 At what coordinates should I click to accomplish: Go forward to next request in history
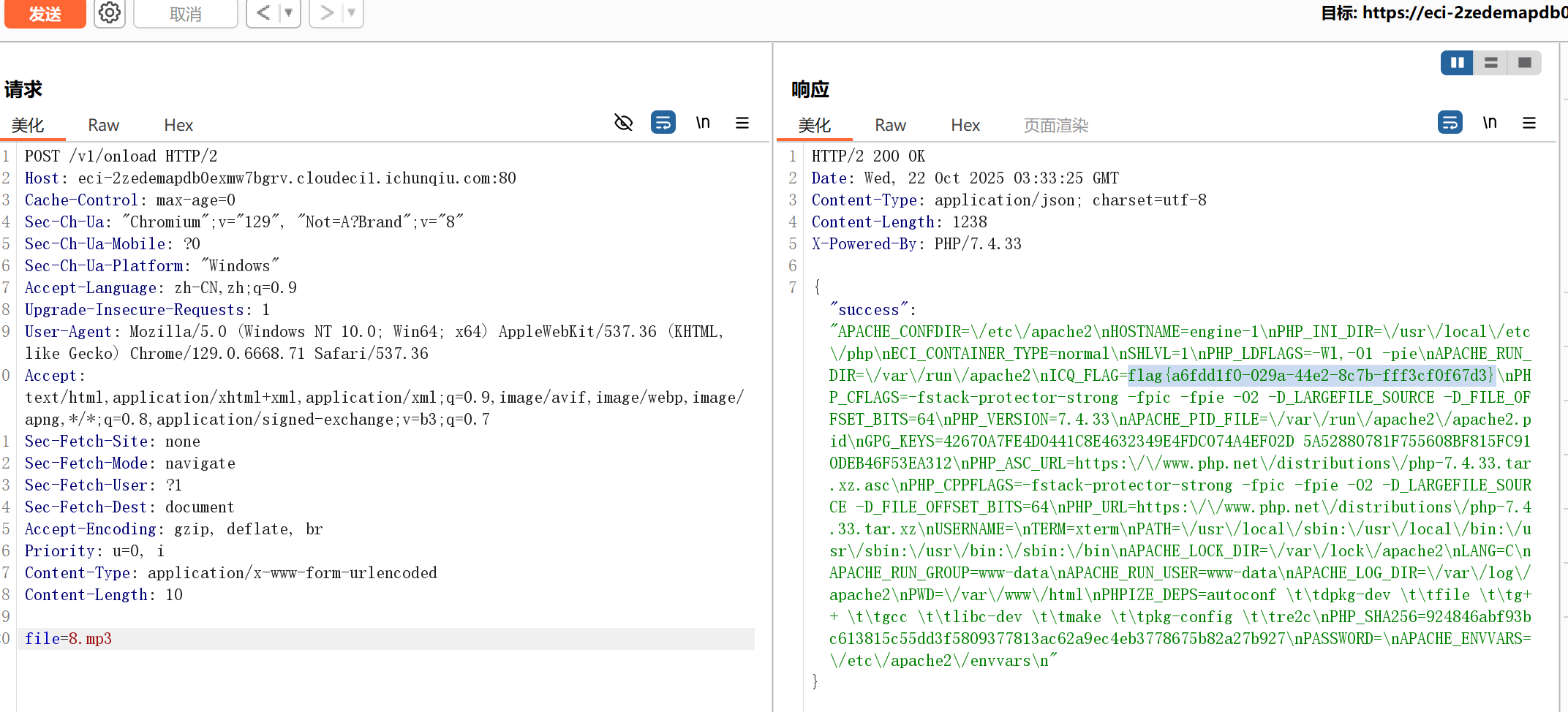point(327,12)
